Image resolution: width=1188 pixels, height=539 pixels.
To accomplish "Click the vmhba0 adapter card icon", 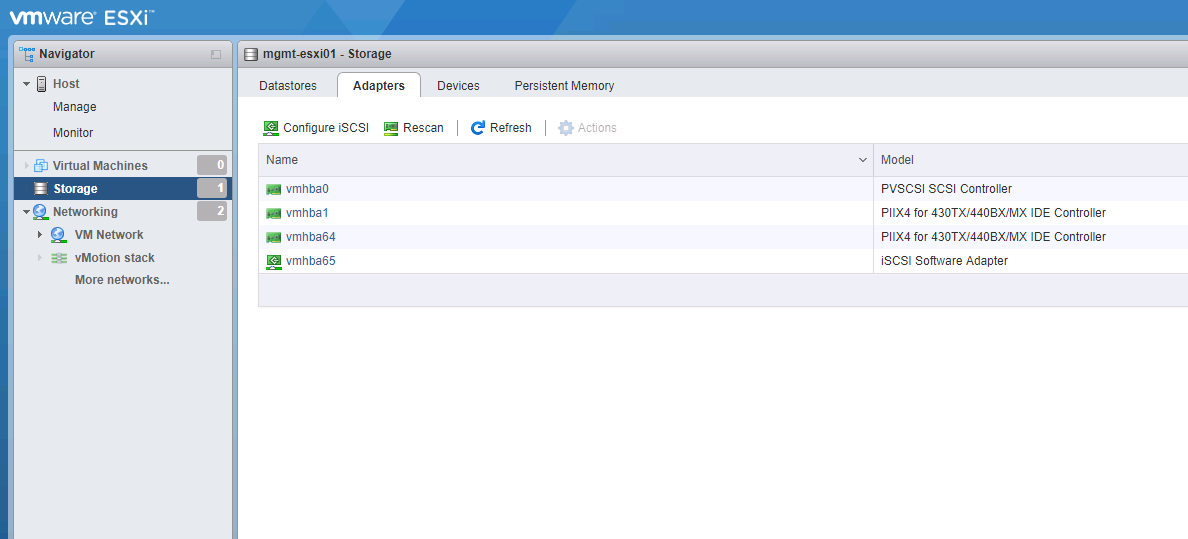I will click(x=273, y=189).
